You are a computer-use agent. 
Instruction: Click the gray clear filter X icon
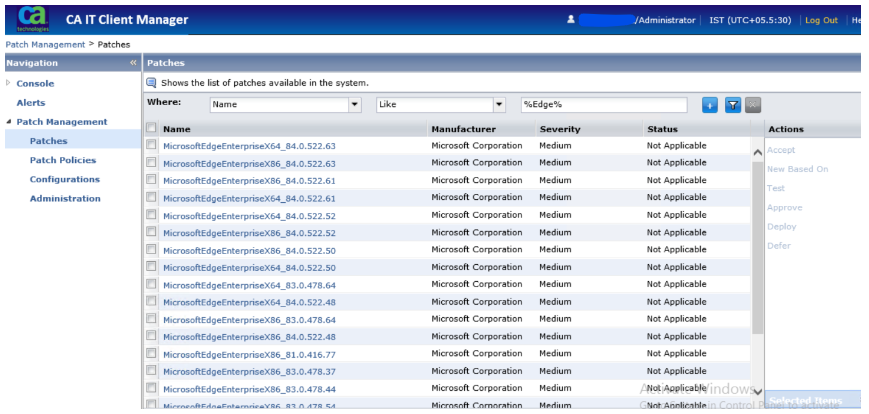[x=753, y=105]
